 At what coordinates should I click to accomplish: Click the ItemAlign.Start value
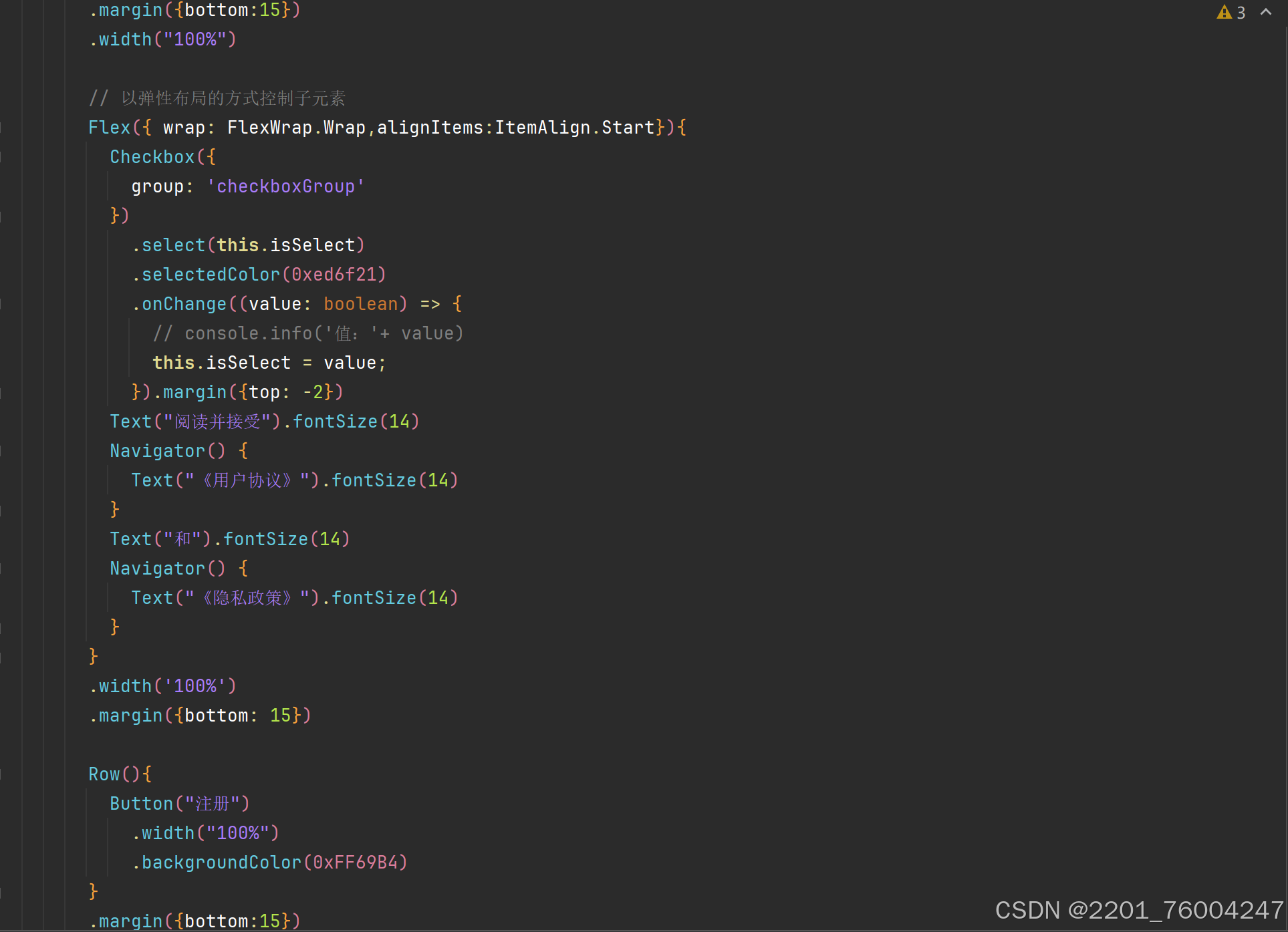(x=574, y=128)
